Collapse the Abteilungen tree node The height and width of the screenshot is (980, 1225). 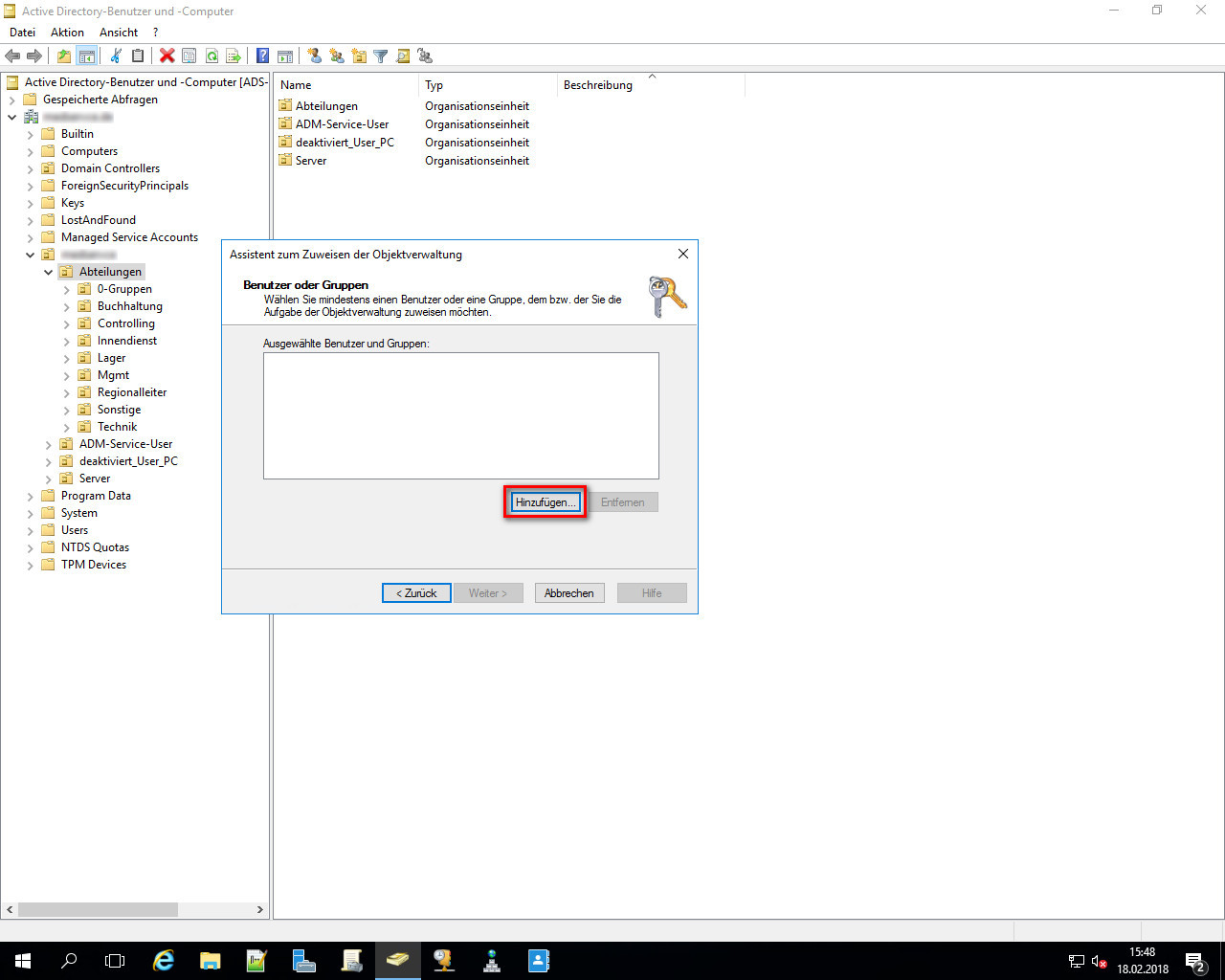pyautogui.click(x=49, y=273)
